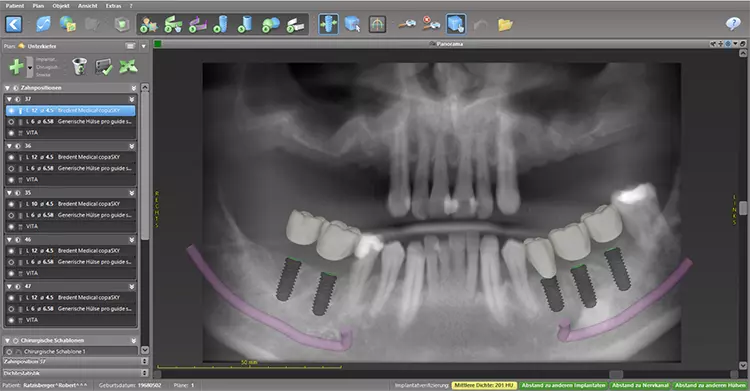The width and height of the screenshot is (750, 391).
Task: Click the measurement tool icon
Action: coord(407,24)
